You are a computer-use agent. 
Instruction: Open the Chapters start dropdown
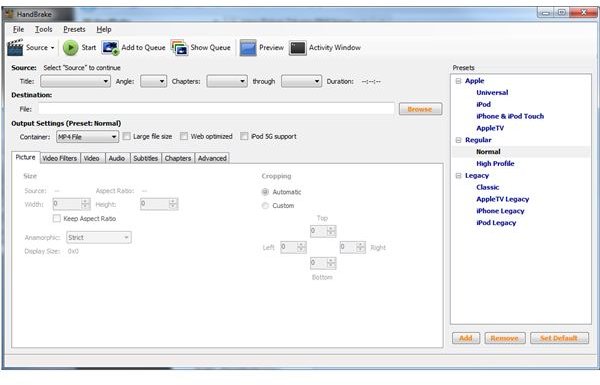click(227, 81)
